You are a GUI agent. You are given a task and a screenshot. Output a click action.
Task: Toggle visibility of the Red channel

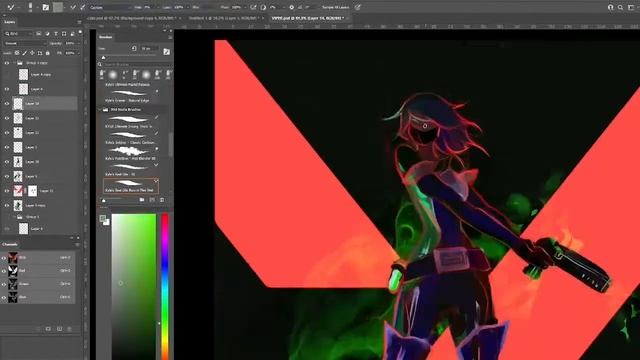(4, 271)
